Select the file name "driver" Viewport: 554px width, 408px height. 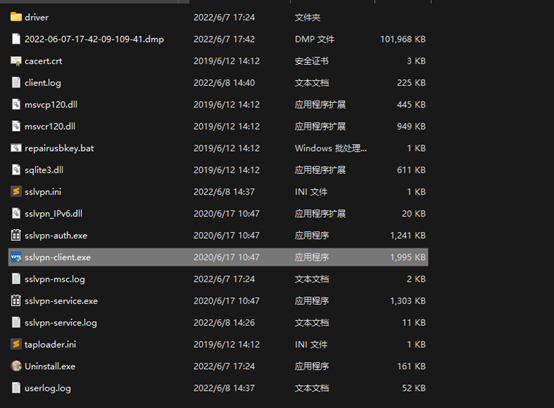[36, 17]
